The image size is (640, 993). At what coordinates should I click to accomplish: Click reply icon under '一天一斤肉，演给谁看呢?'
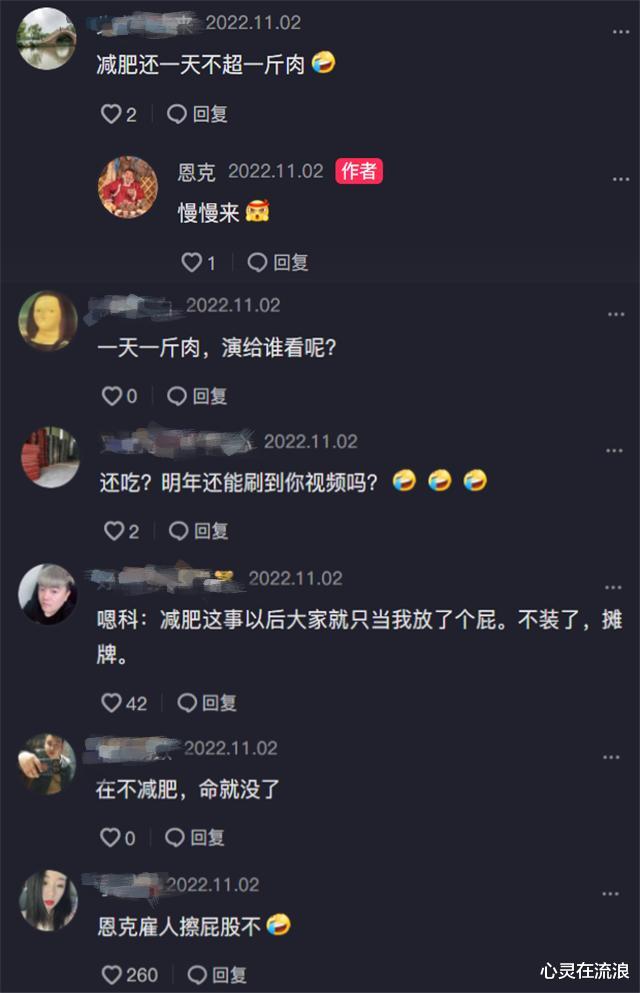[176, 396]
